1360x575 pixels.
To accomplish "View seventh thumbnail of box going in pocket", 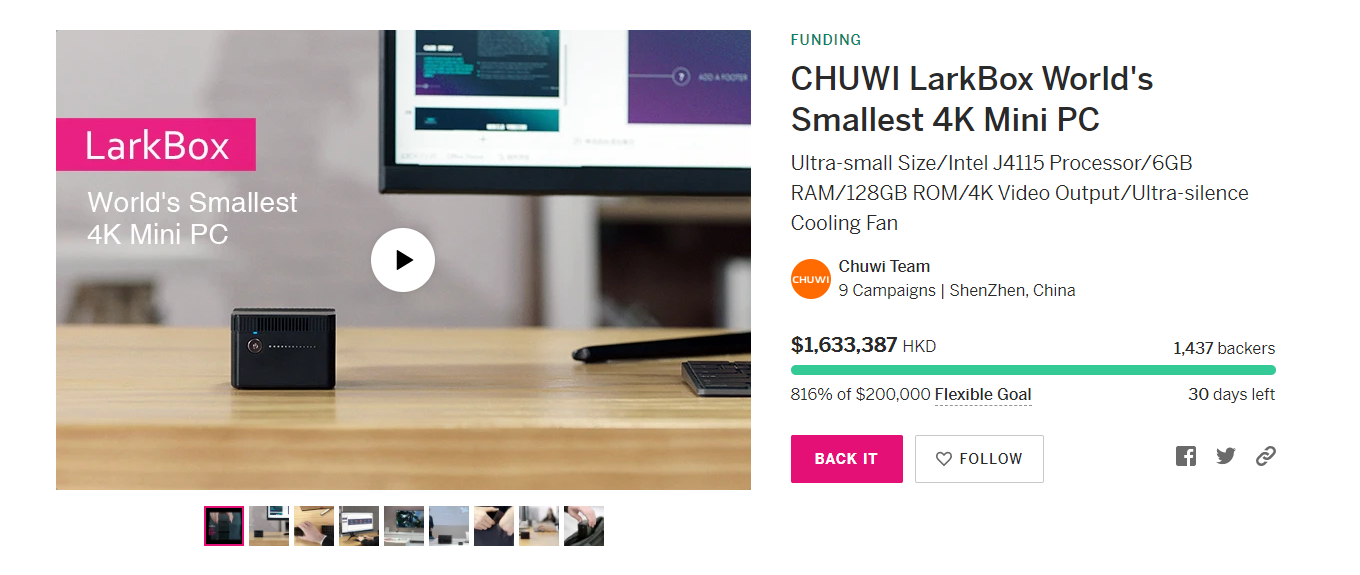I will [x=494, y=526].
